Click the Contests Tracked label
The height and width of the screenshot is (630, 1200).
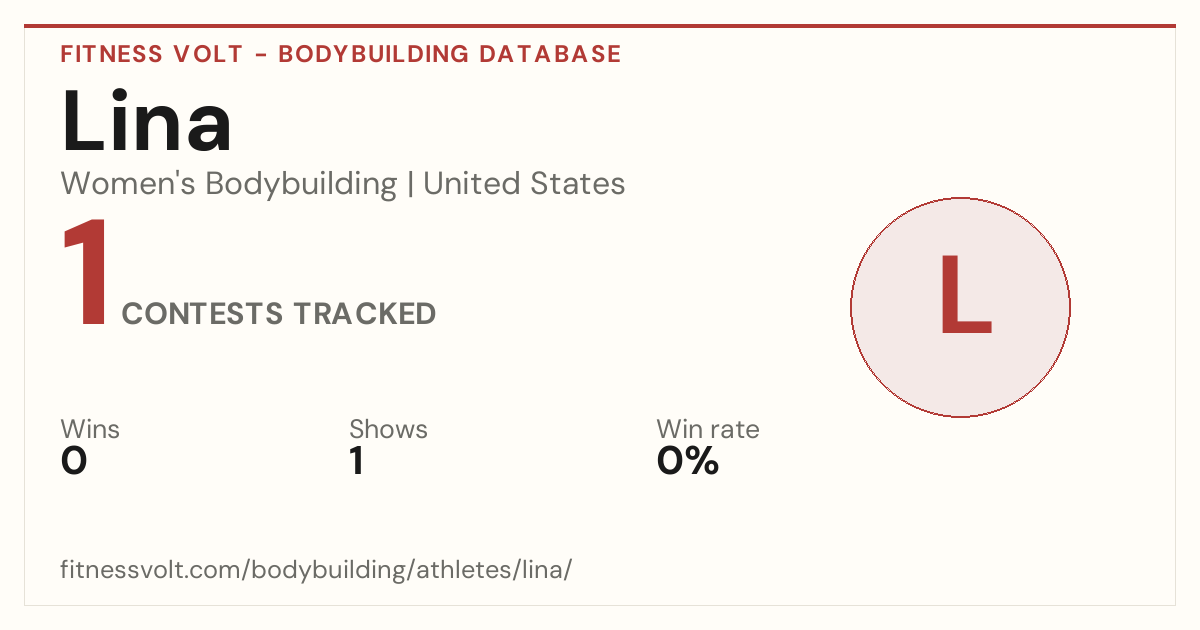(x=279, y=314)
